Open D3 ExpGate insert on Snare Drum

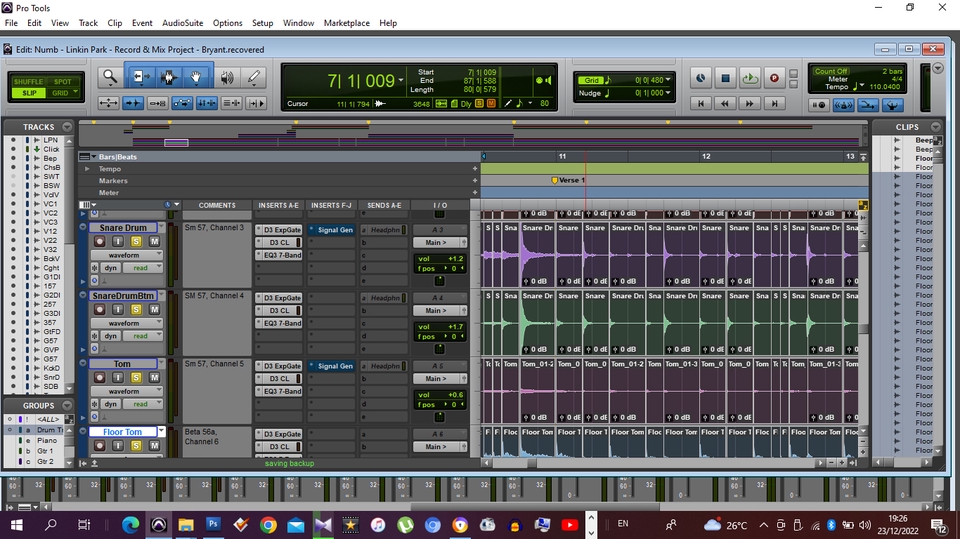(x=279, y=230)
